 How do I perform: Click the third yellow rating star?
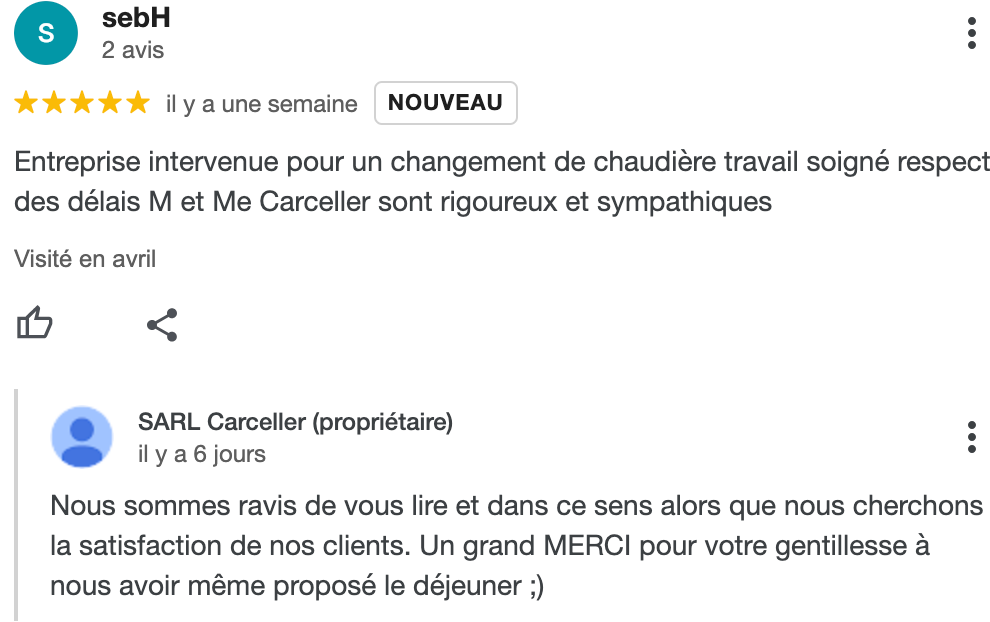click(x=82, y=102)
